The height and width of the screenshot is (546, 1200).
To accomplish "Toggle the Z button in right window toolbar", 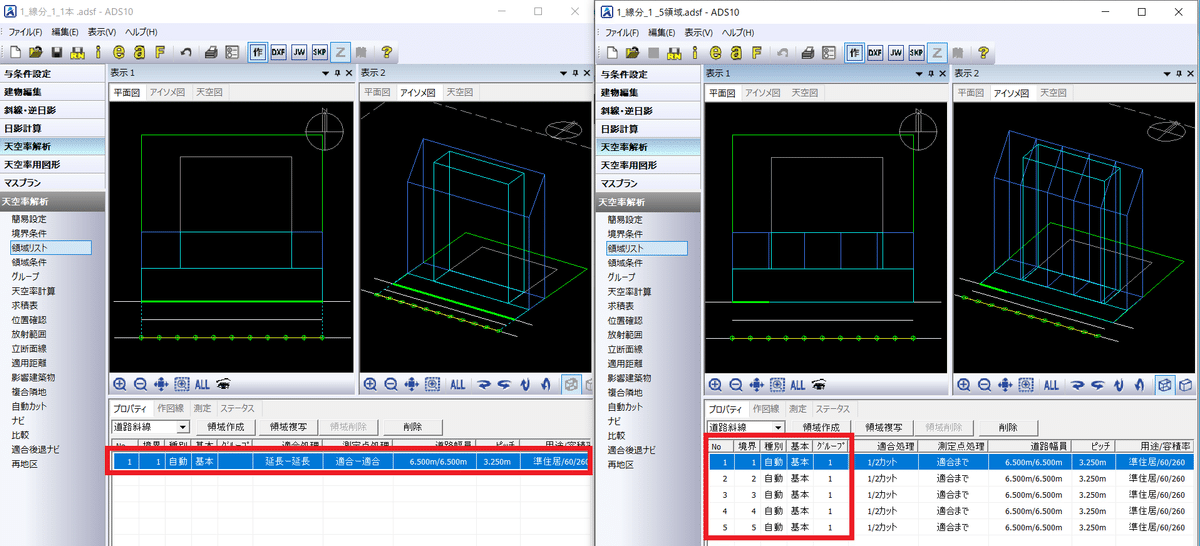I will [x=938, y=52].
